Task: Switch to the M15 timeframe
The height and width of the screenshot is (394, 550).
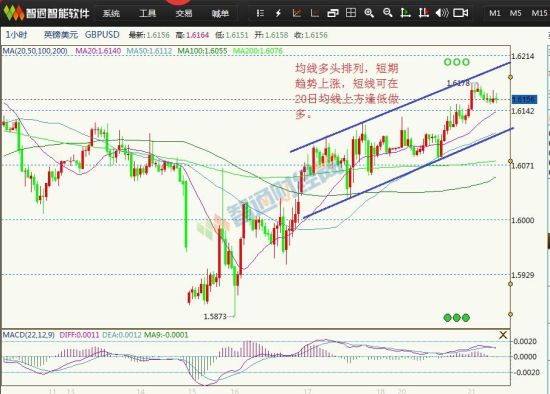Action: click(539, 13)
